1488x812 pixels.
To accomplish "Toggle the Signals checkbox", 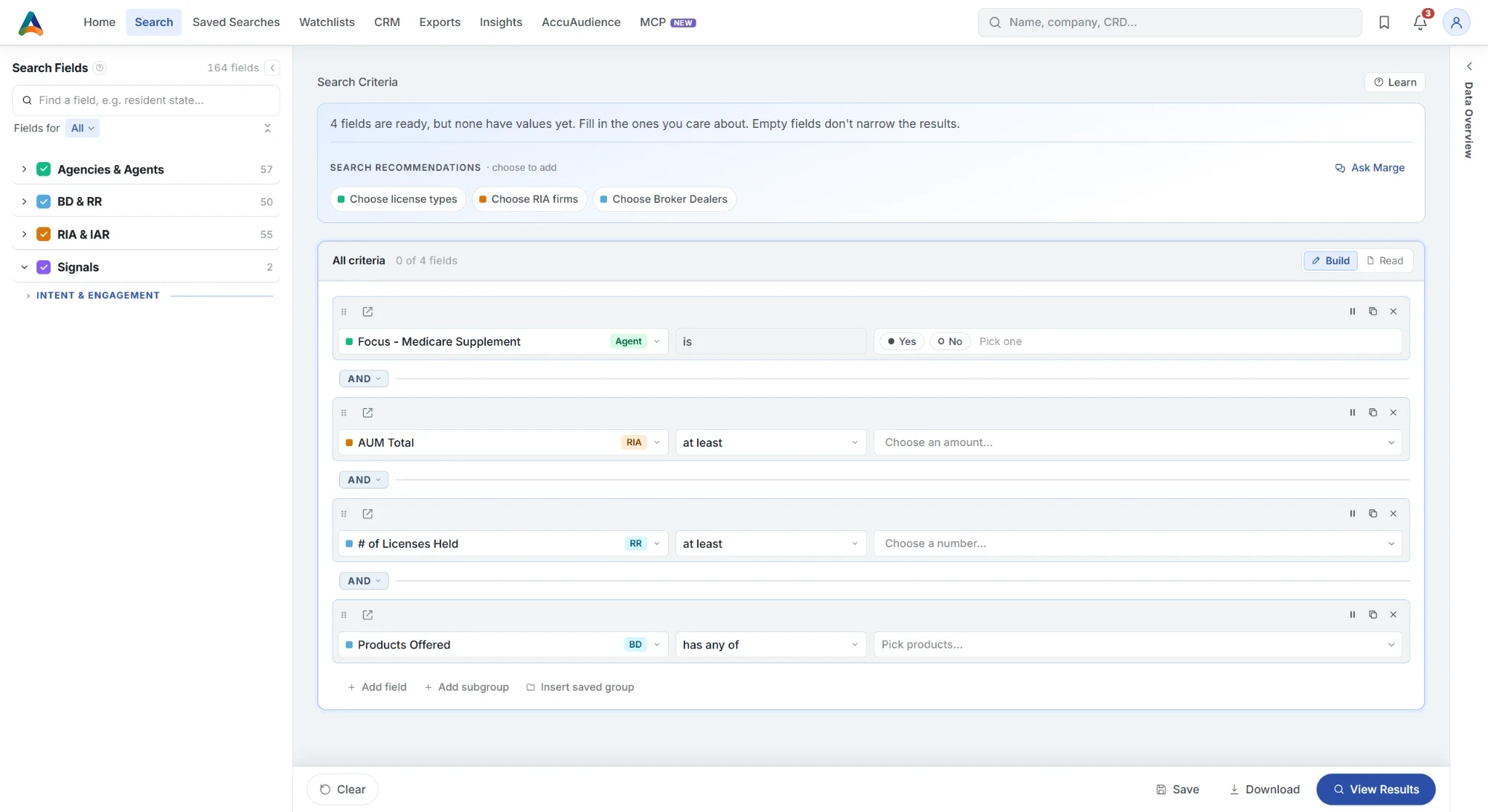I will coord(44,267).
